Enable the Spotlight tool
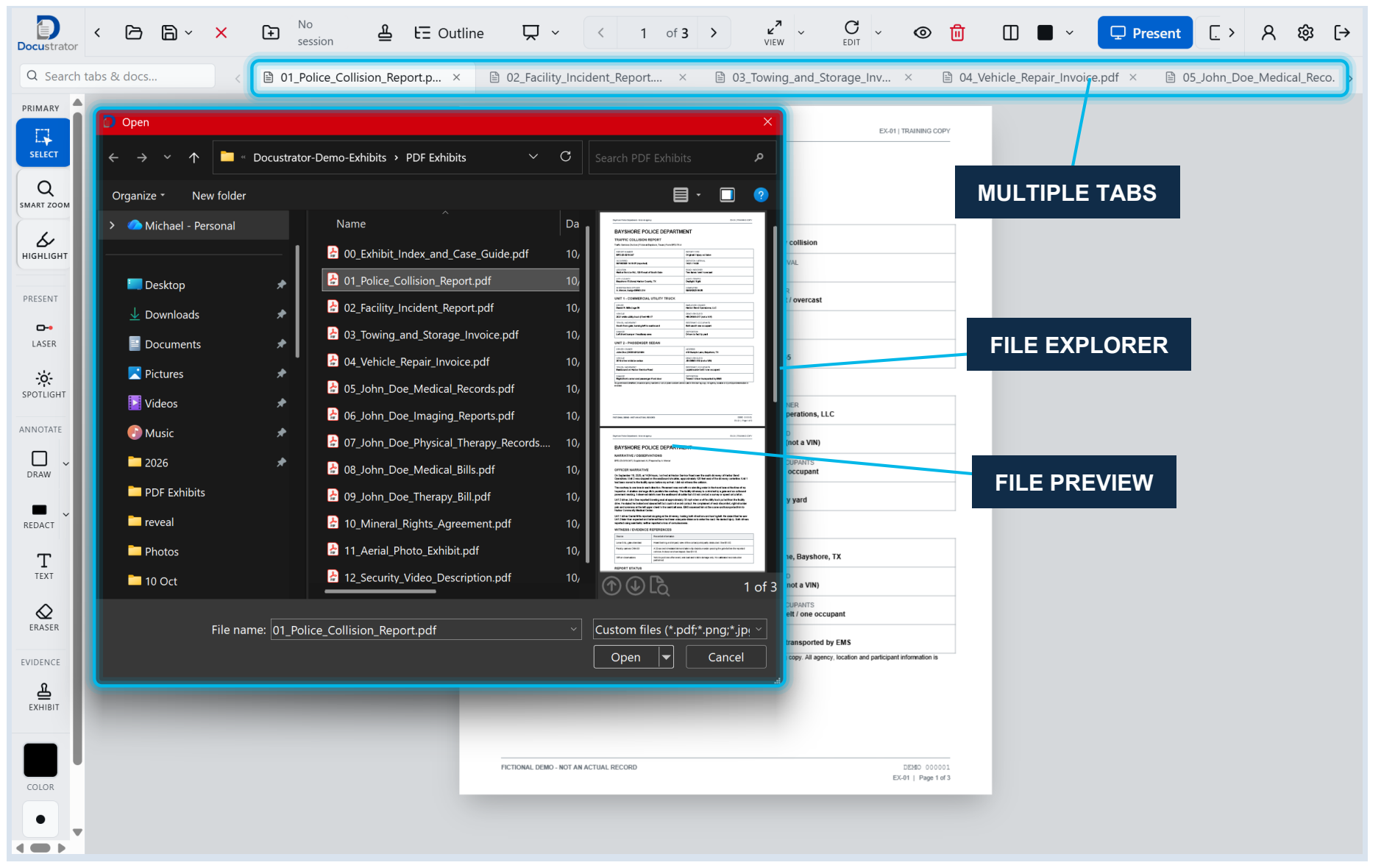The width and height of the screenshot is (1395, 868). pos(44,385)
